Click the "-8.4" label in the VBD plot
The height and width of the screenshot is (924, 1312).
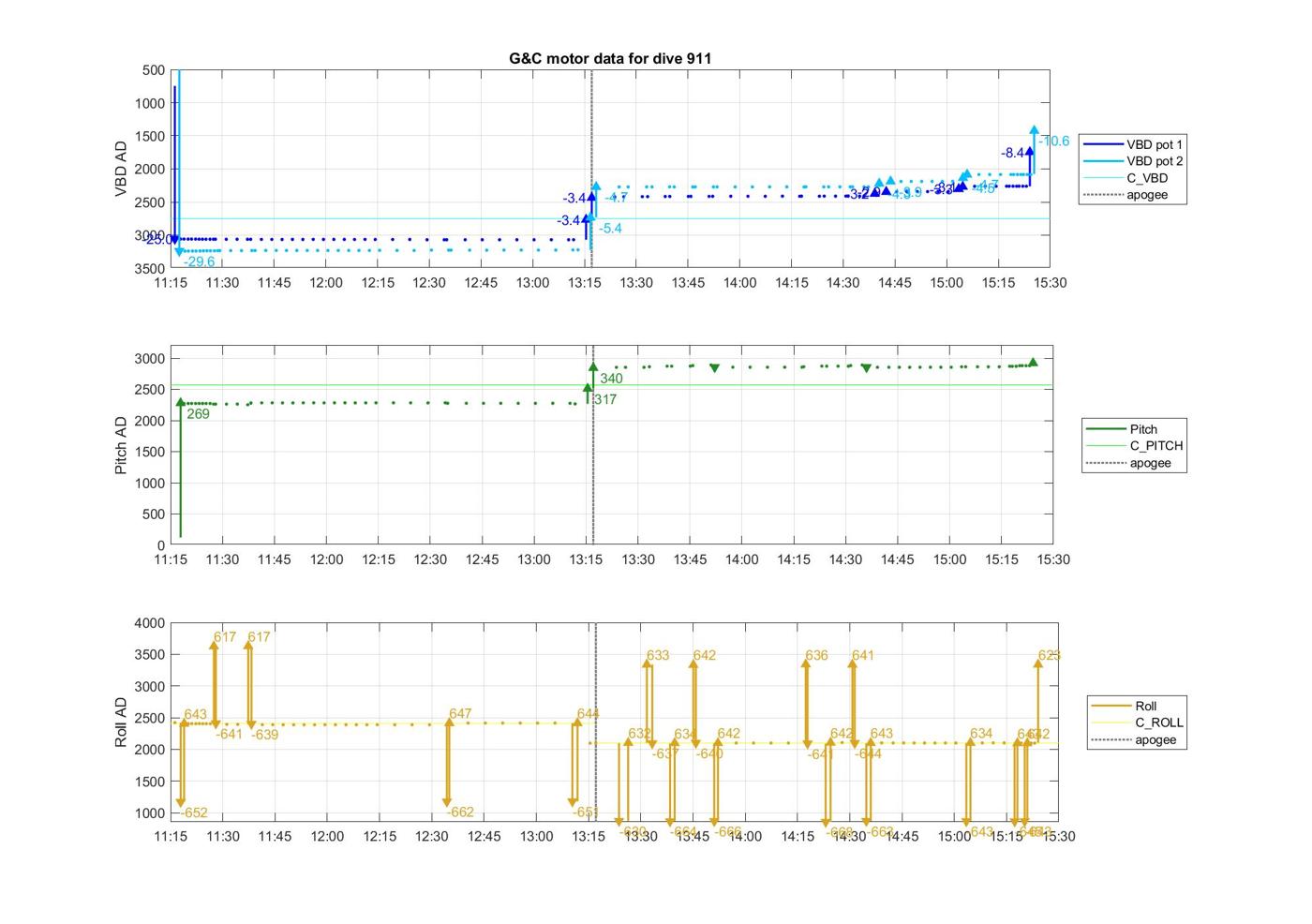1013,153
